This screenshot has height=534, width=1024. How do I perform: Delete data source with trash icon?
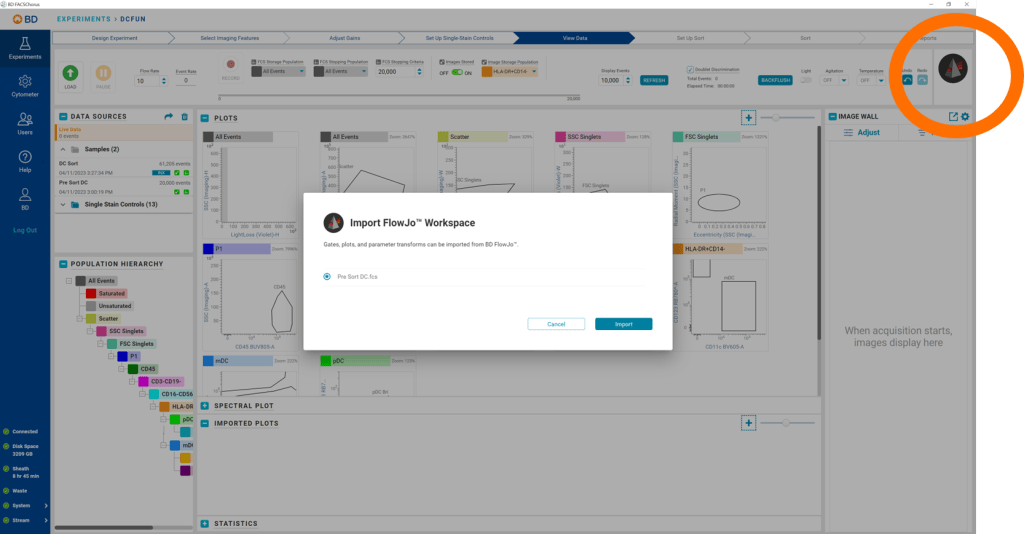[184, 117]
